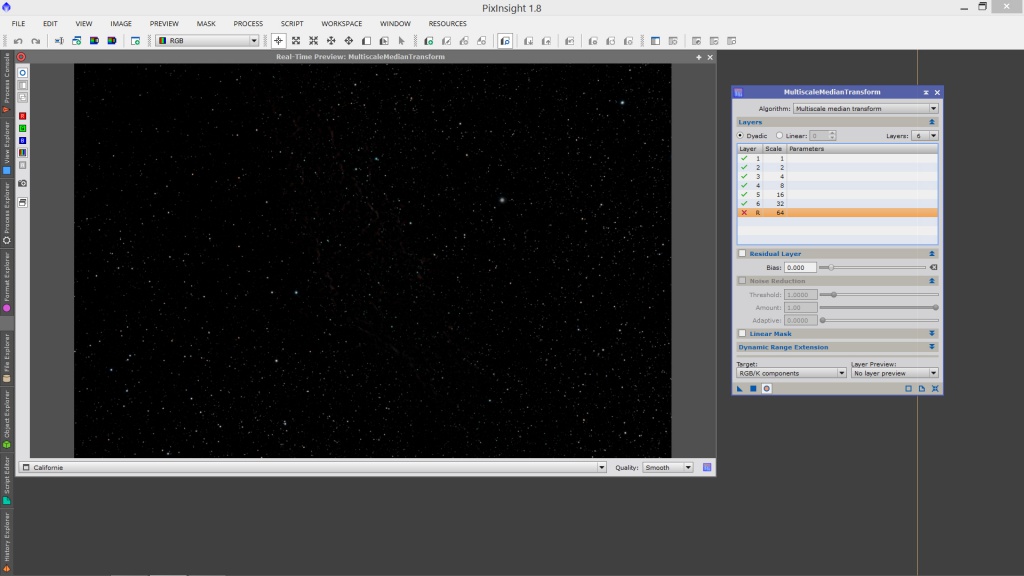Select the Linear scaling radio button
Viewport: 1024px width, 576px height.
(780, 135)
